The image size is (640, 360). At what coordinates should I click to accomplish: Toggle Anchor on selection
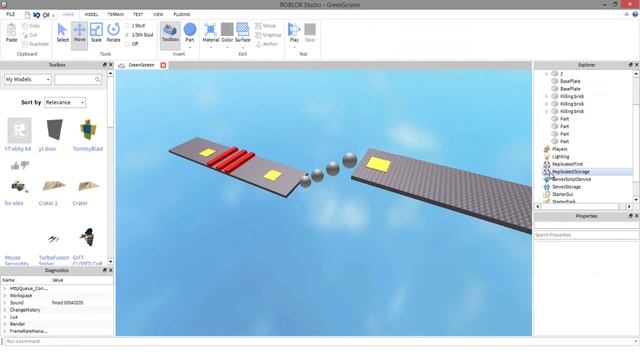click(267, 44)
